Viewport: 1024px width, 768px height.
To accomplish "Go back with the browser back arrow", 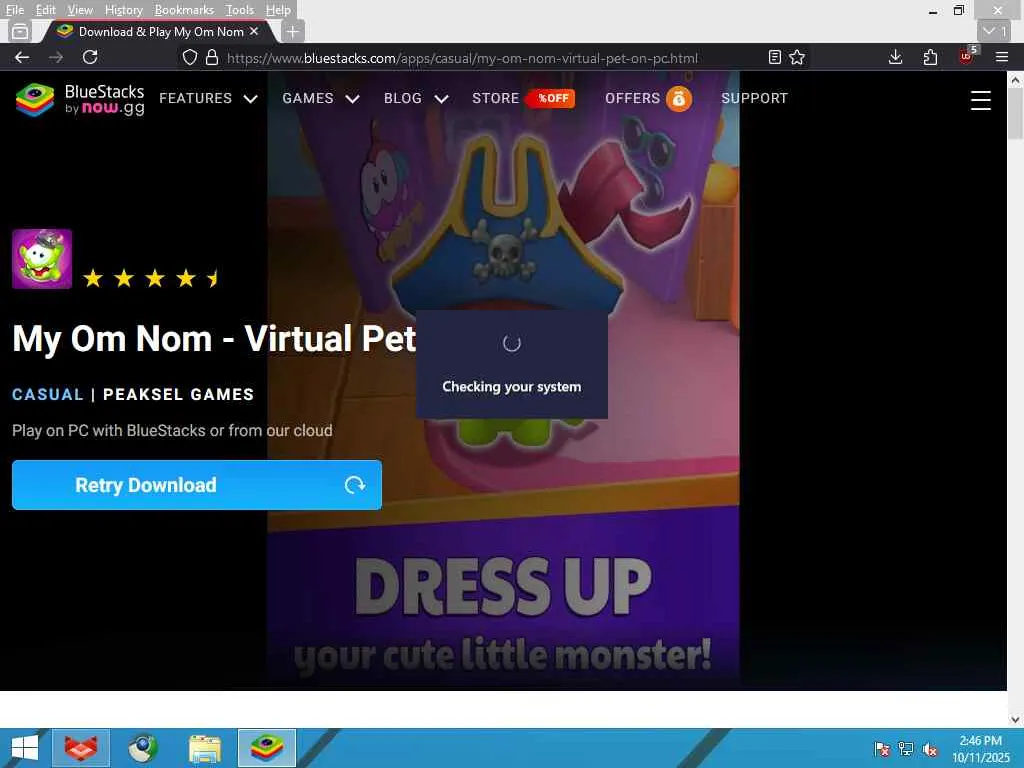I will 22,57.
